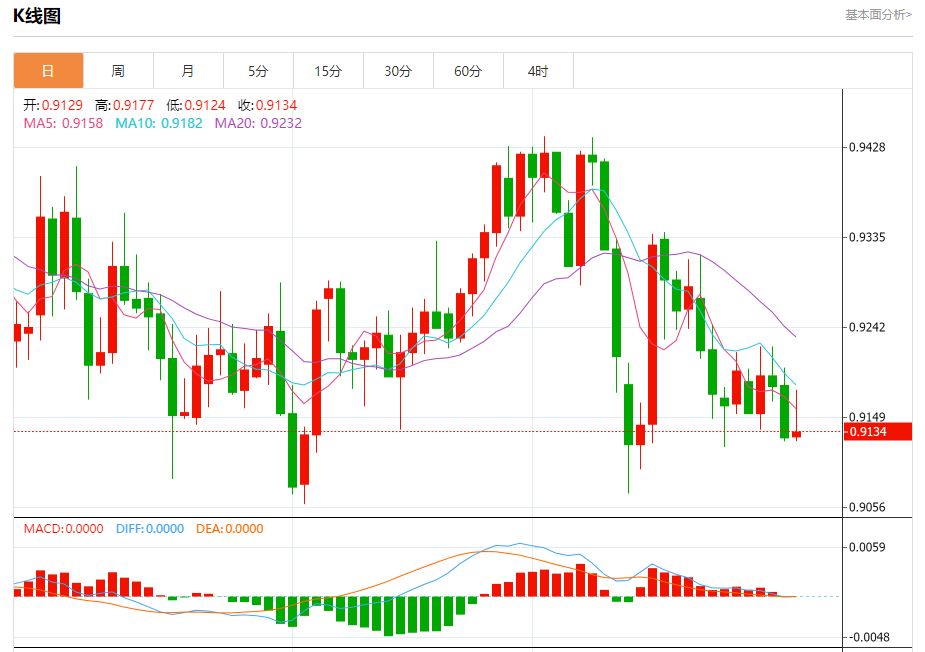
Task: Open the 30分 interval tab
Action: coord(398,71)
